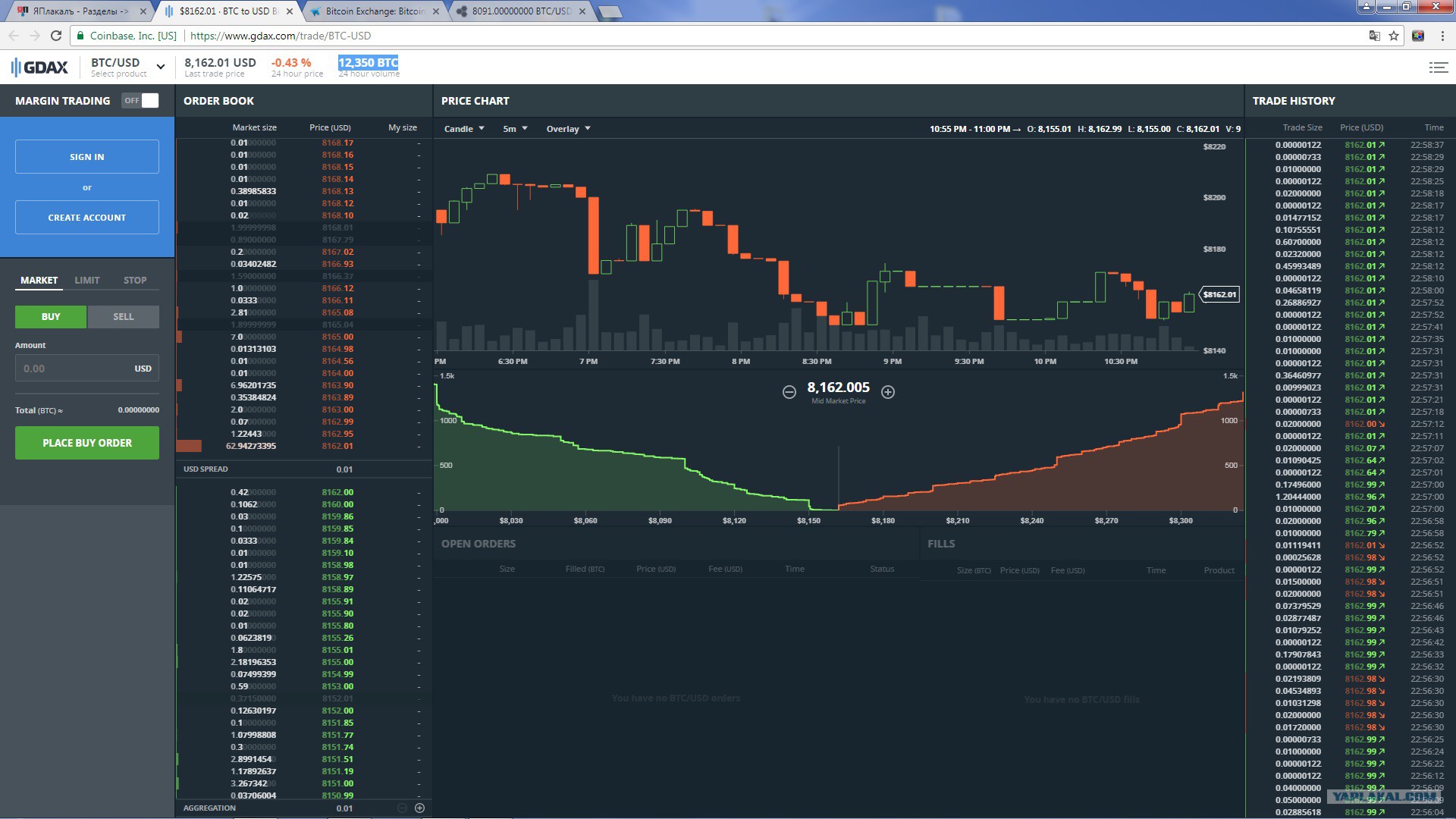This screenshot has width=1456, height=819.
Task: Zoom out depth chart with minus icon
Action: pyautogui.click(x=789, y=392)
